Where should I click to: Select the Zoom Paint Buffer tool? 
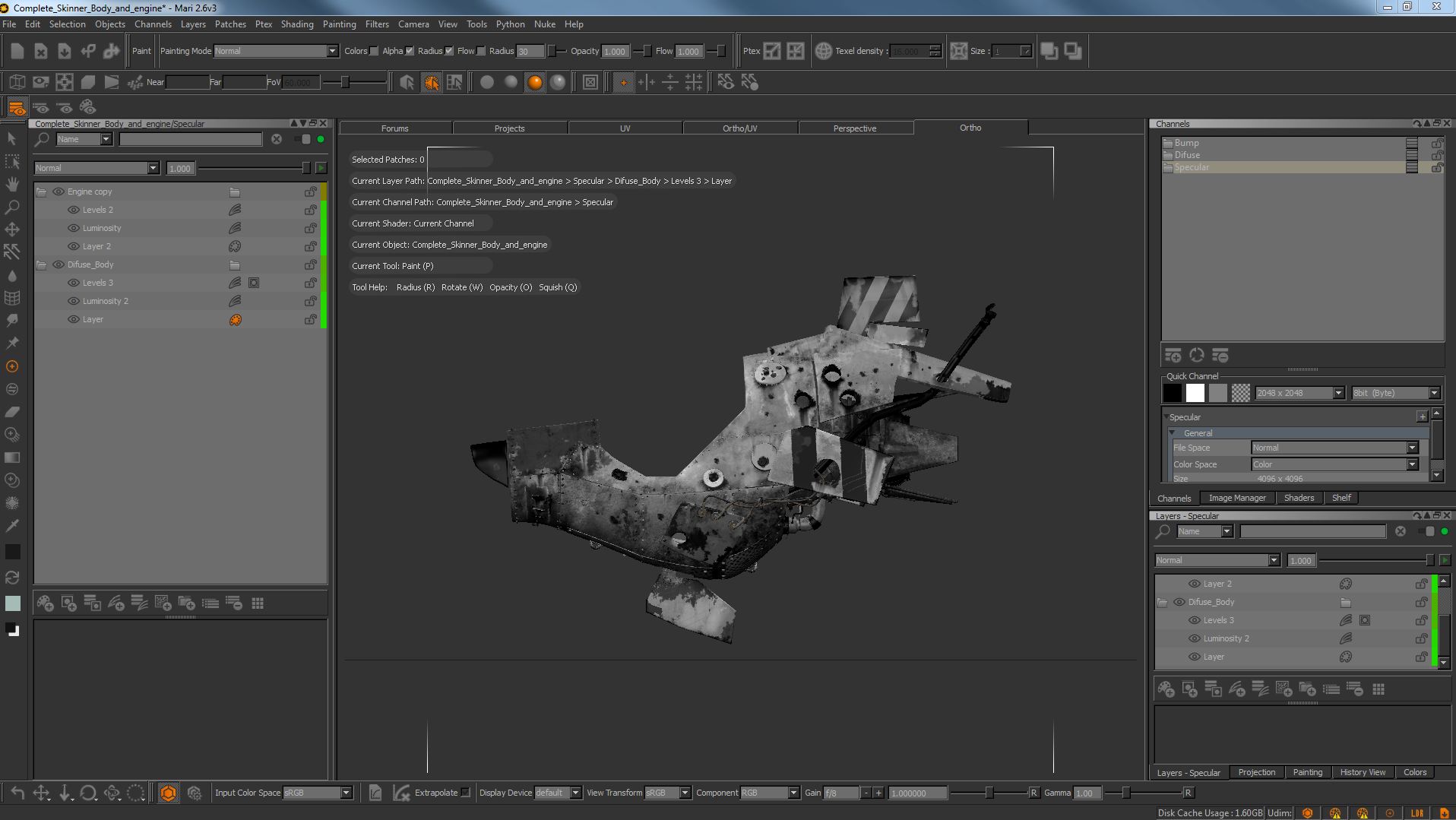pyautogui.click(x=12, y=207)
